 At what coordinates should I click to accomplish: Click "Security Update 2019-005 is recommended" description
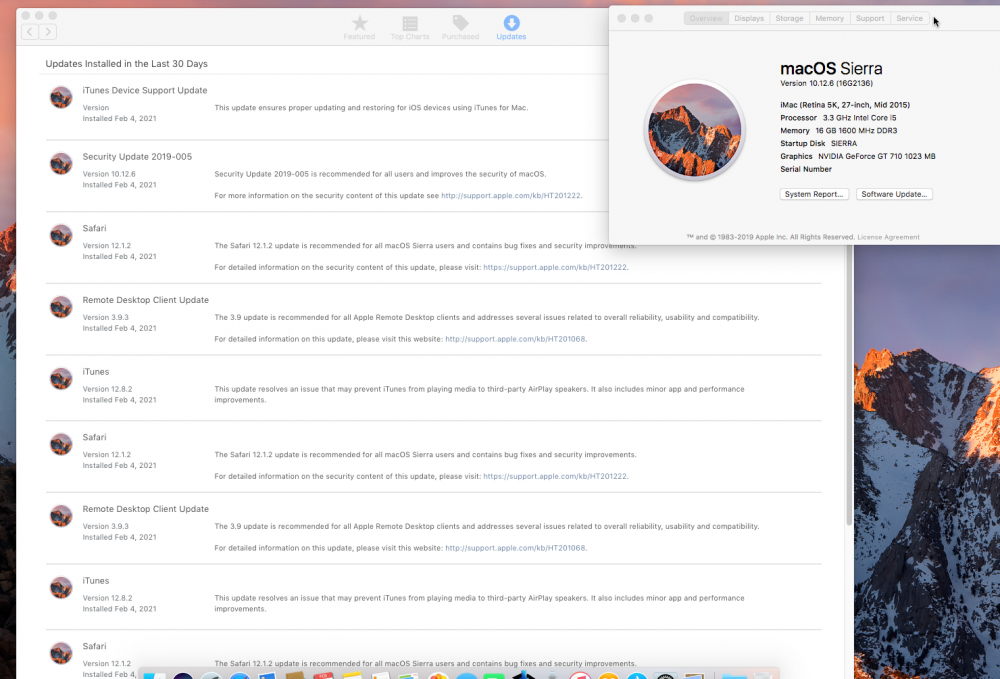click(x=380, y=174)
